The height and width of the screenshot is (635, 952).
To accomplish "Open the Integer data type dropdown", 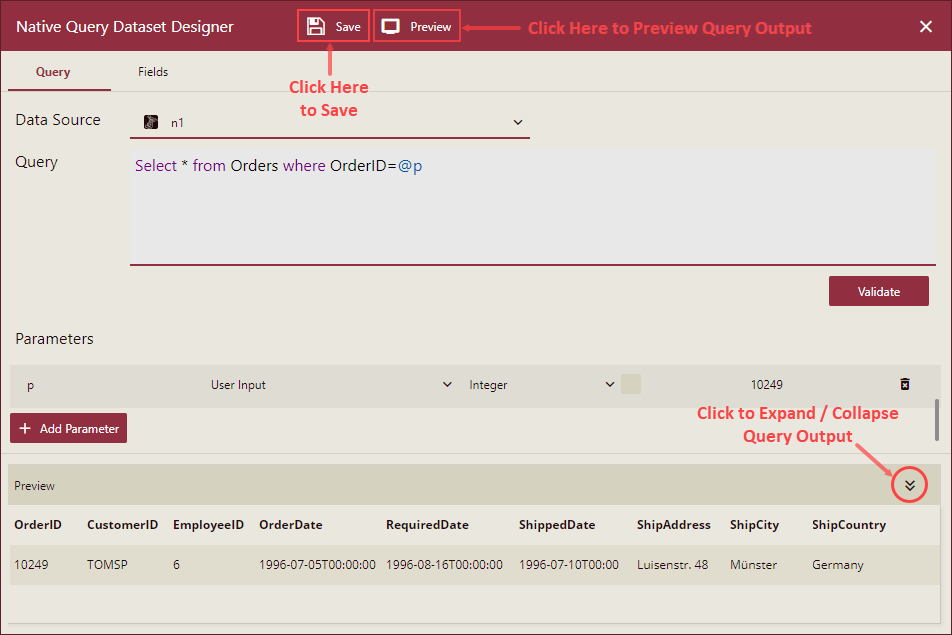I will [610, 384].
